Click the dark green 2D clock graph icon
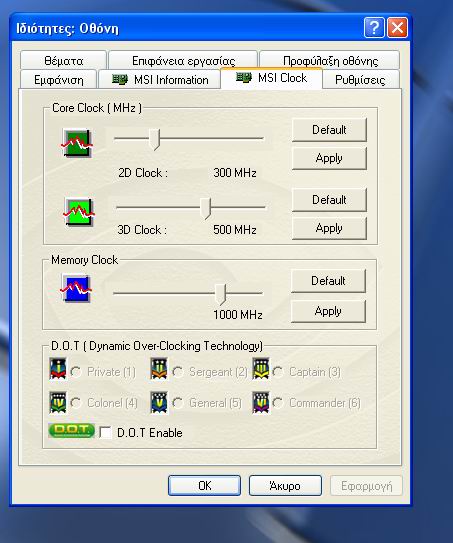The width and height of the screenshot is (453, 543). [x=77, y=143]
